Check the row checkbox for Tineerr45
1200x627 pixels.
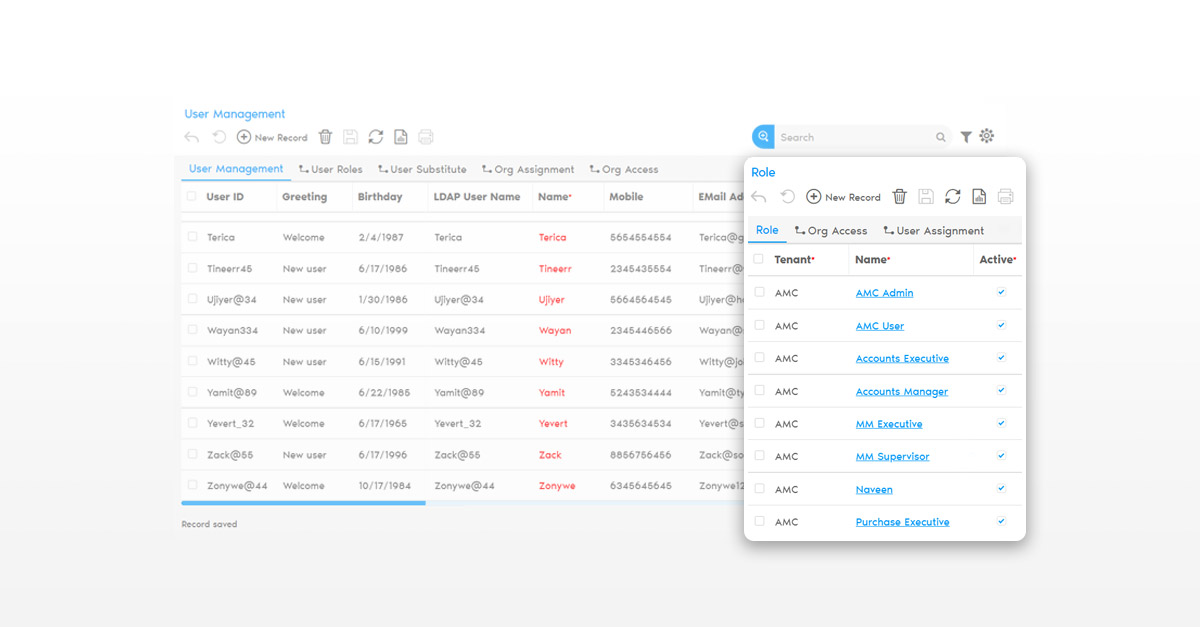pos(192,268)
